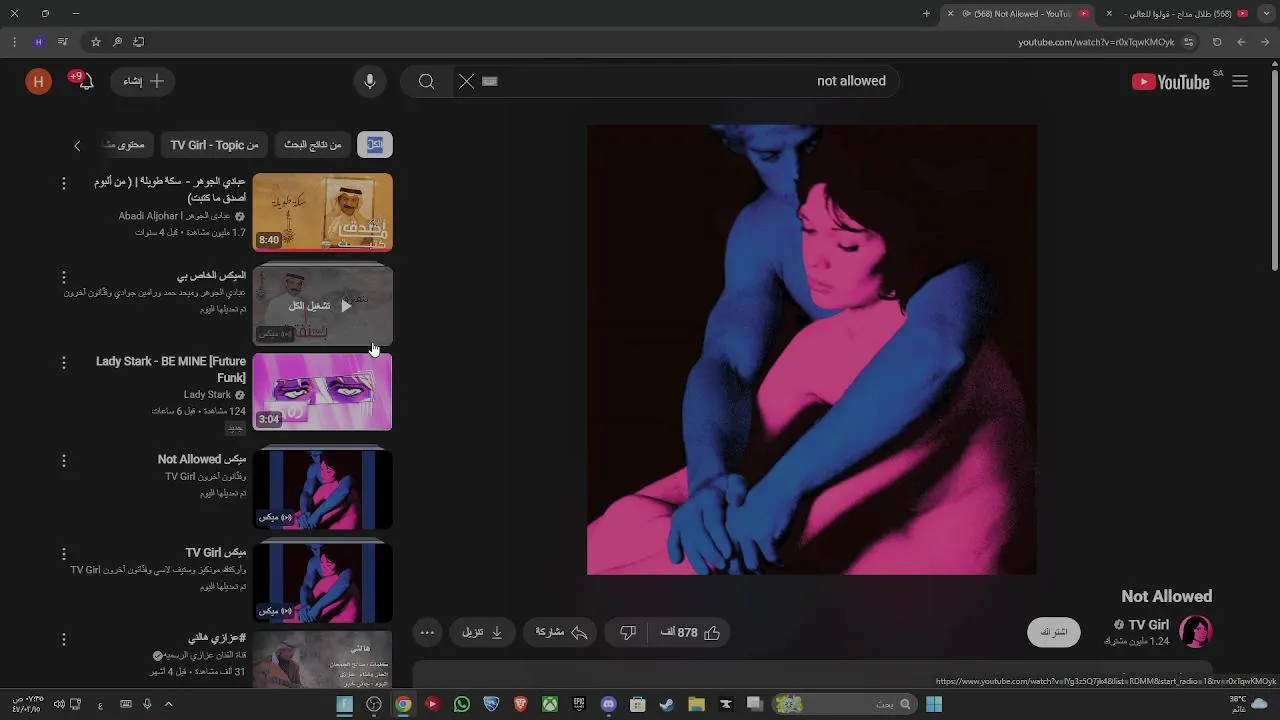Open account avatar H menu

(x=38, y=82)
